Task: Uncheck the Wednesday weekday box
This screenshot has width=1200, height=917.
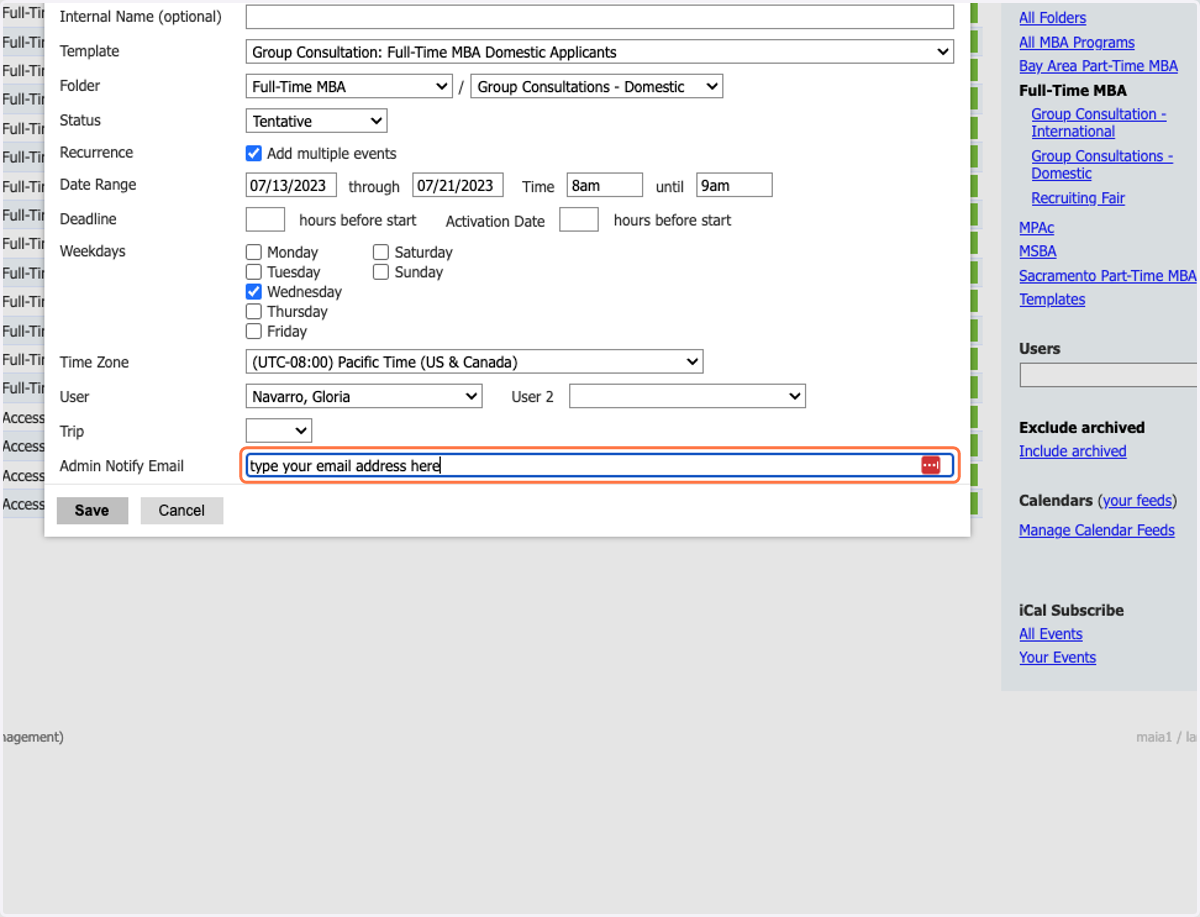Action: pyautogui.click(x=254, y=292)
